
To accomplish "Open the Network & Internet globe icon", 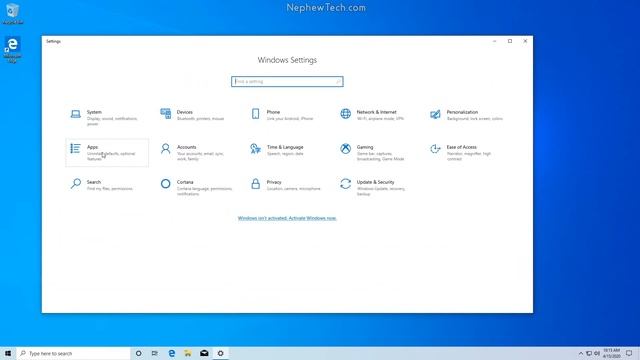I will (346, 113).
